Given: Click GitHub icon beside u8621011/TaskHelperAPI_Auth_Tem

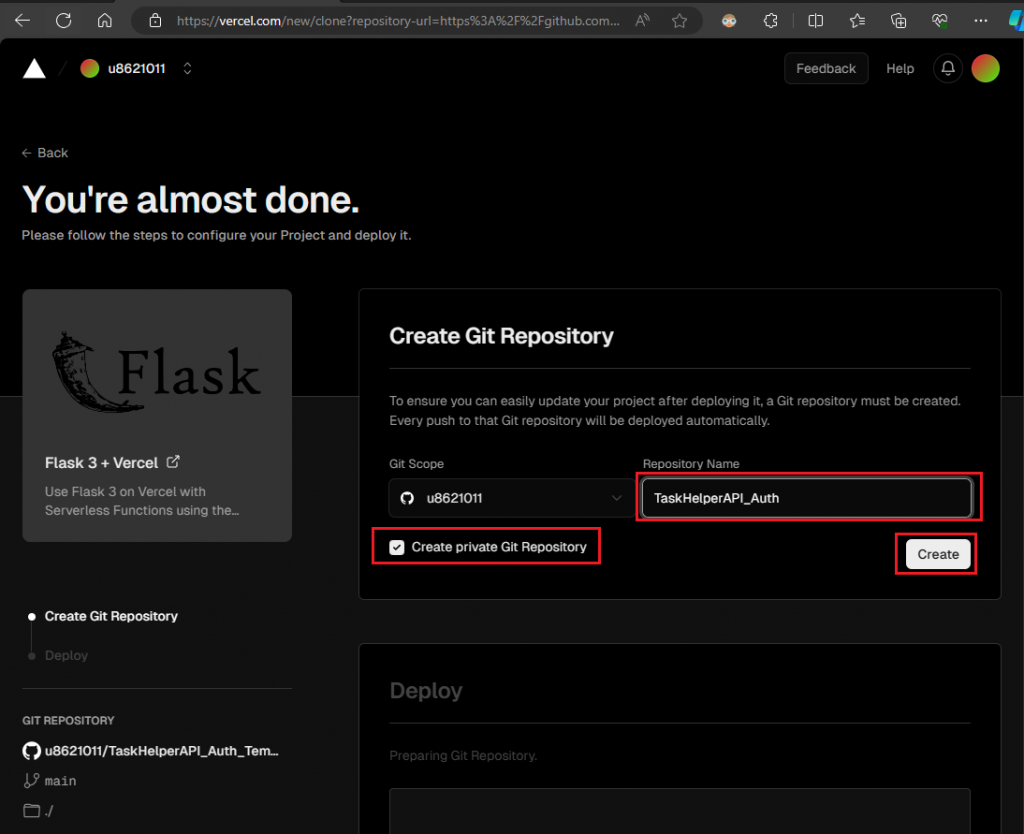Looking at the screenshot, I should (31, 751).
